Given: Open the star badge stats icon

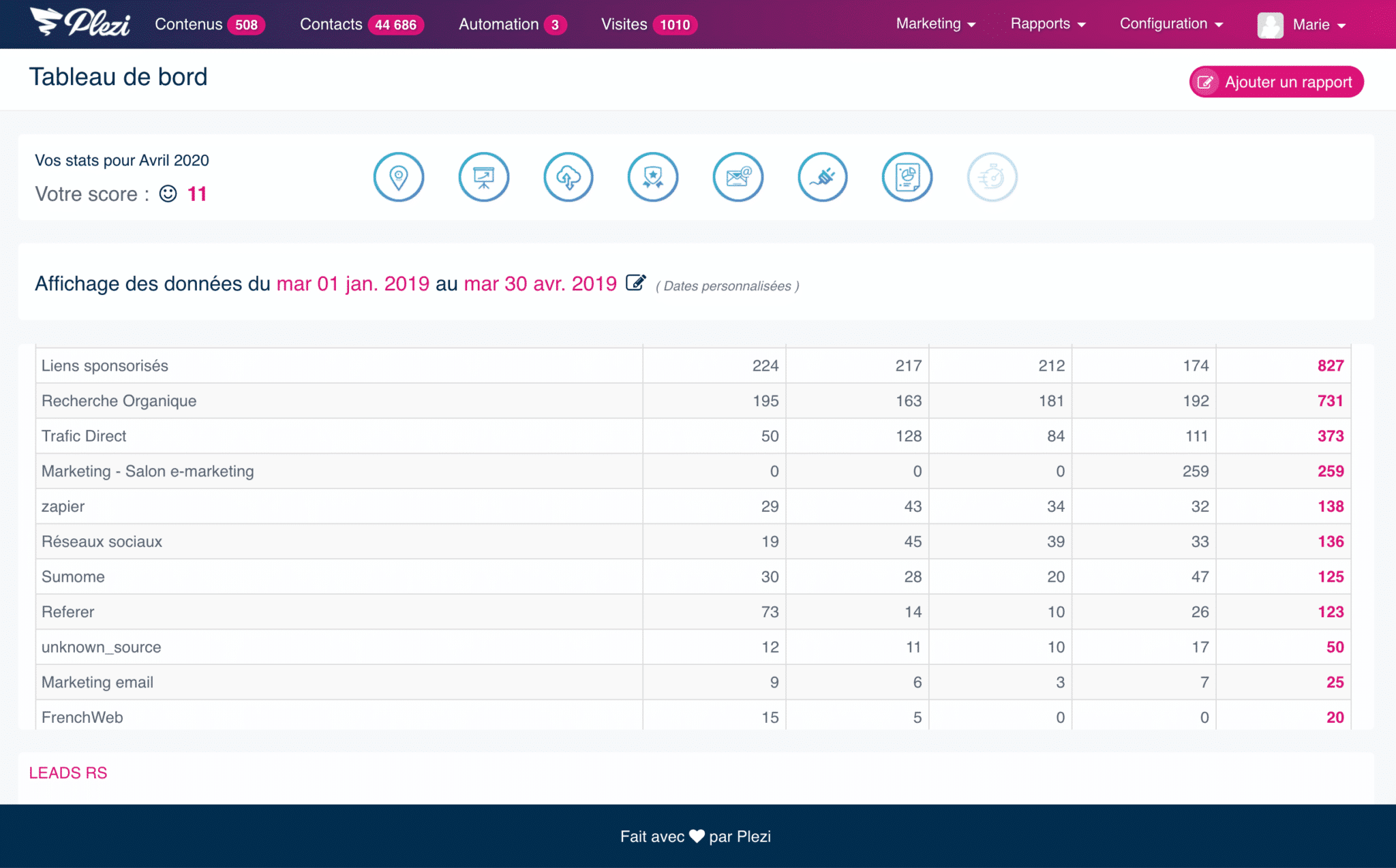Looking at the screenshot, I should [x=653, y=177].
